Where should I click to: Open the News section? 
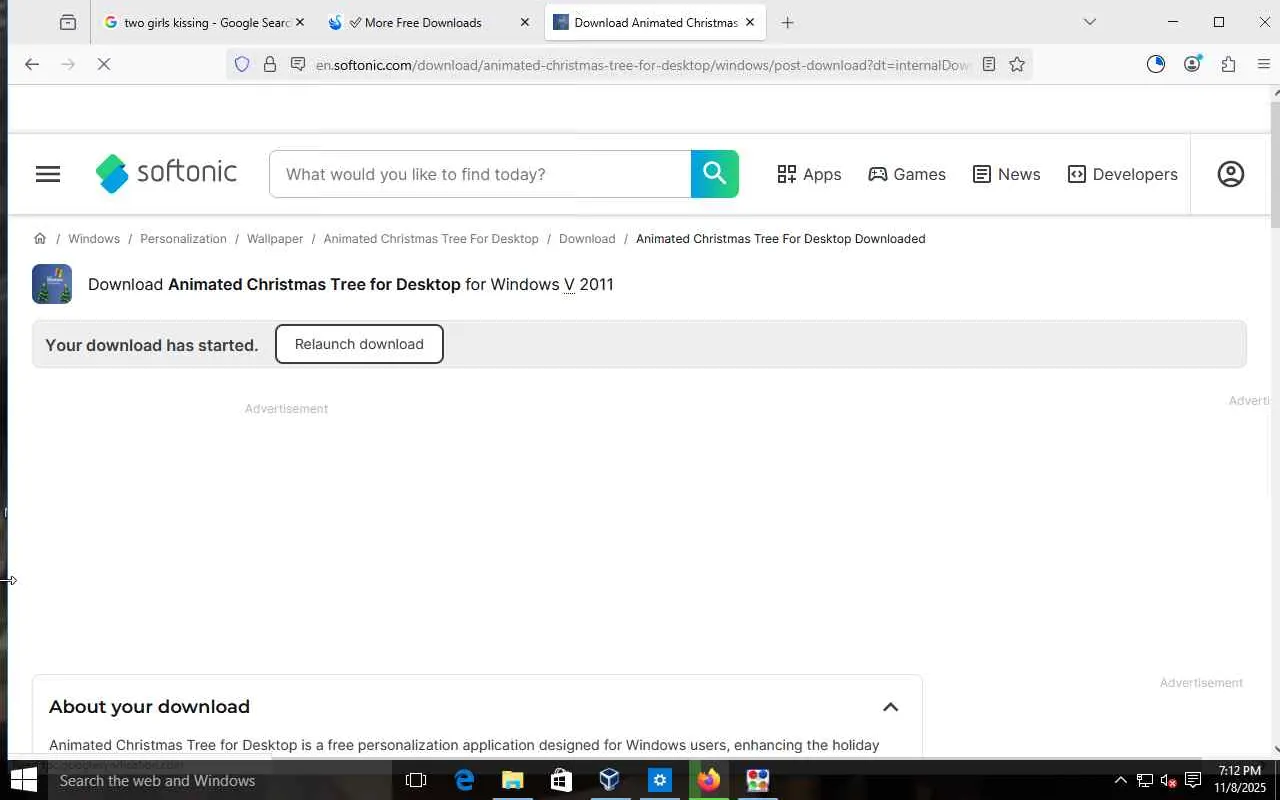click(x=1007, y=174)
